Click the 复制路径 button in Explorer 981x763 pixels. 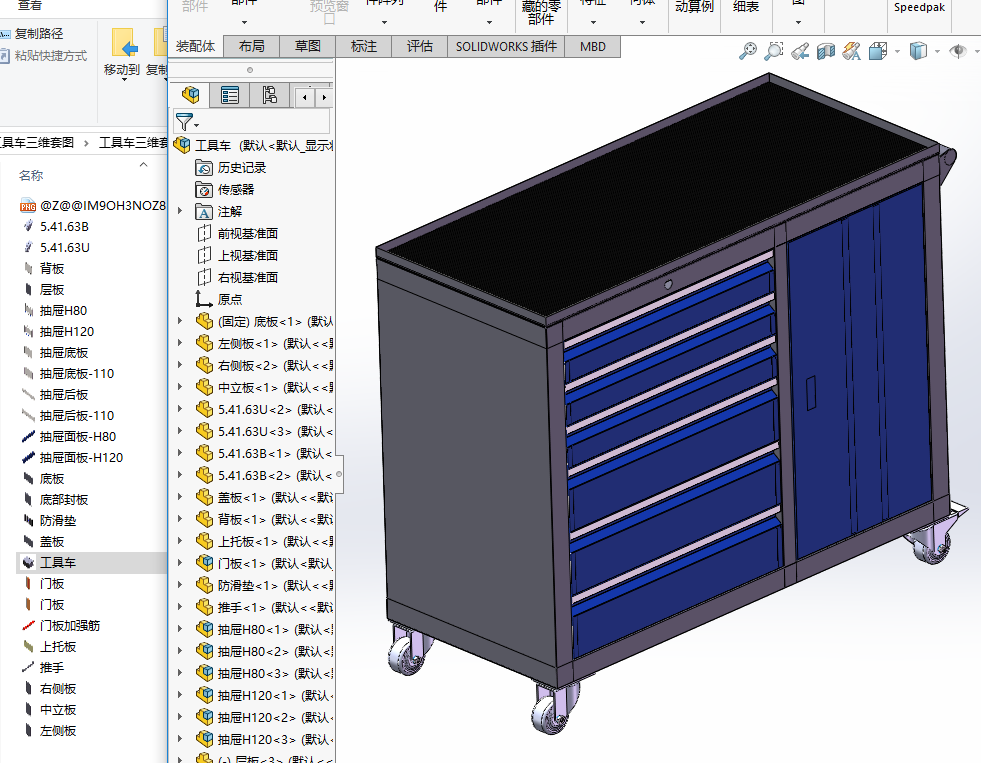pos(38,33)
